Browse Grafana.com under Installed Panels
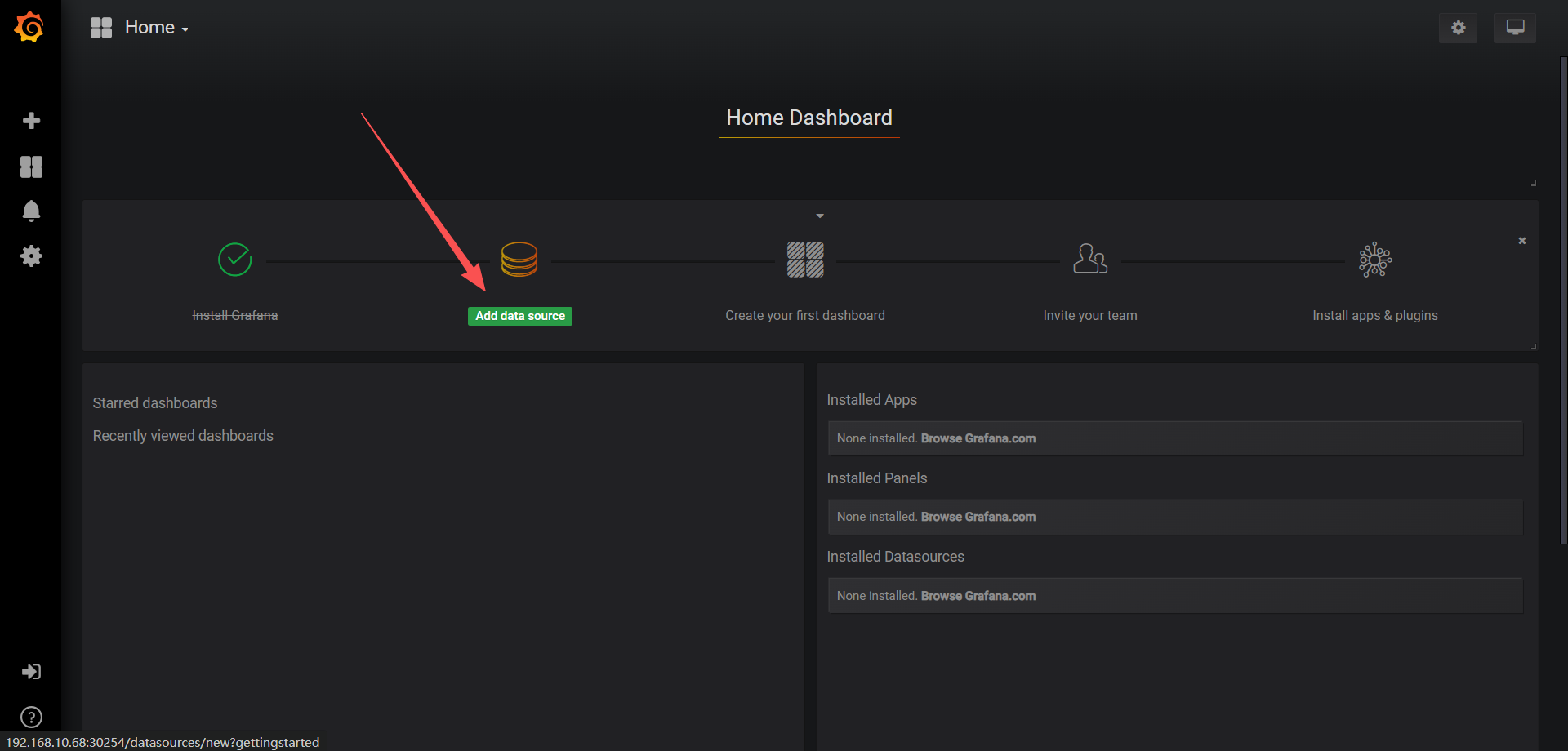 (x=978, y=517)
